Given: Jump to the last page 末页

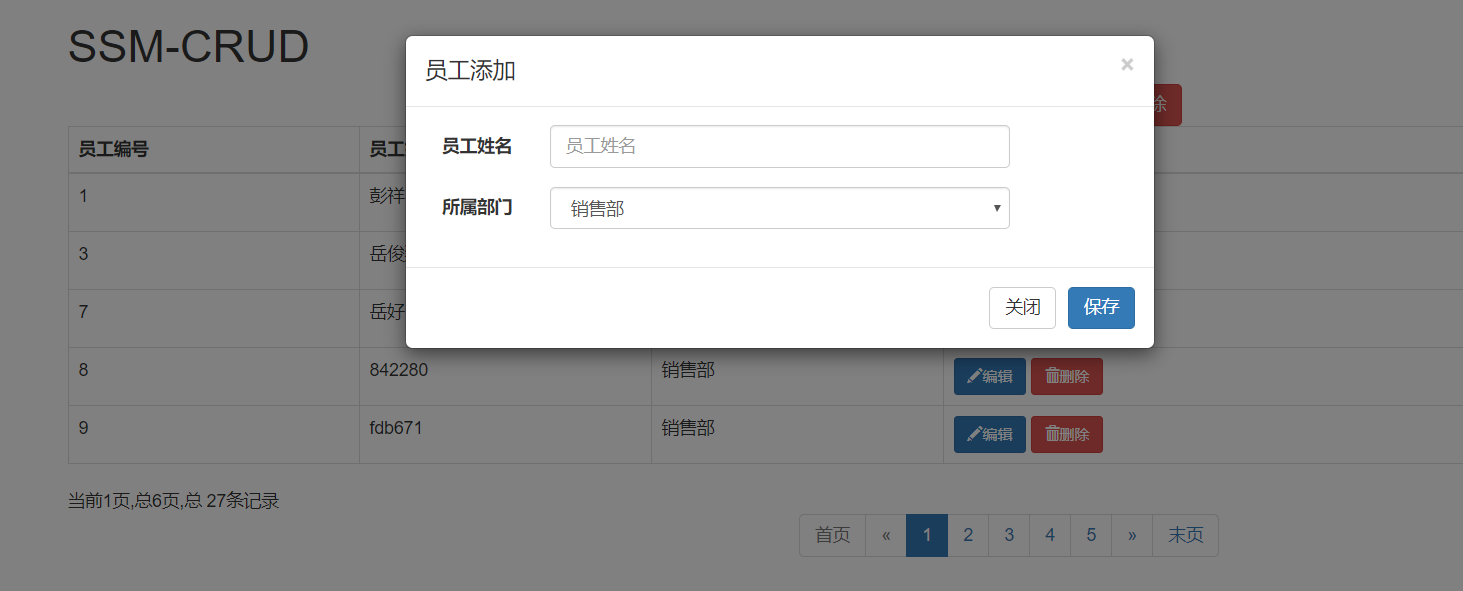Looking at the screenshot, I should [1185, 536].
